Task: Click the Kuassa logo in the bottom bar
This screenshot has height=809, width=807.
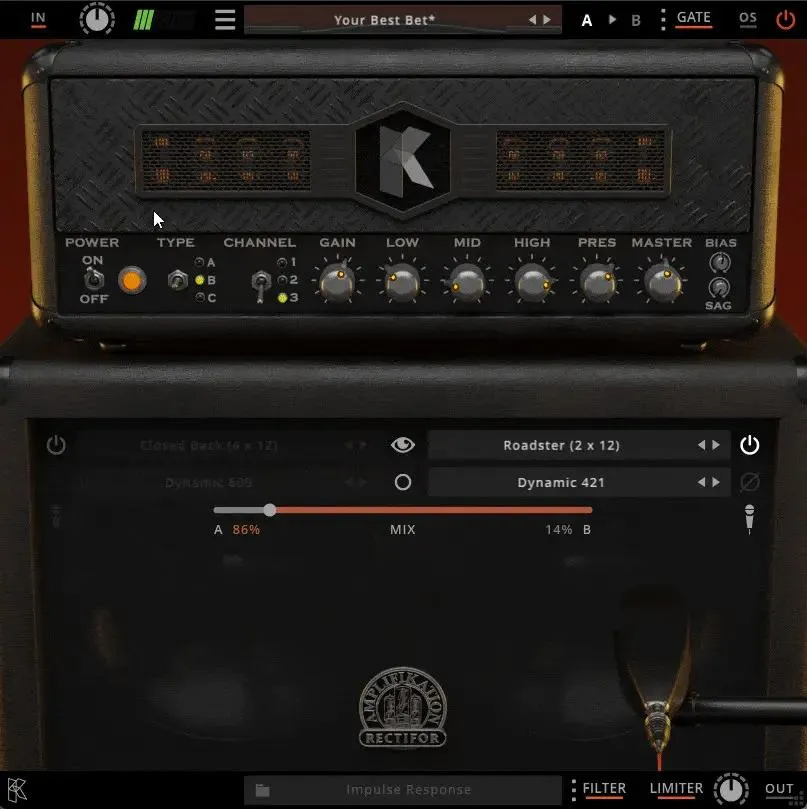Action: [17, 790]
